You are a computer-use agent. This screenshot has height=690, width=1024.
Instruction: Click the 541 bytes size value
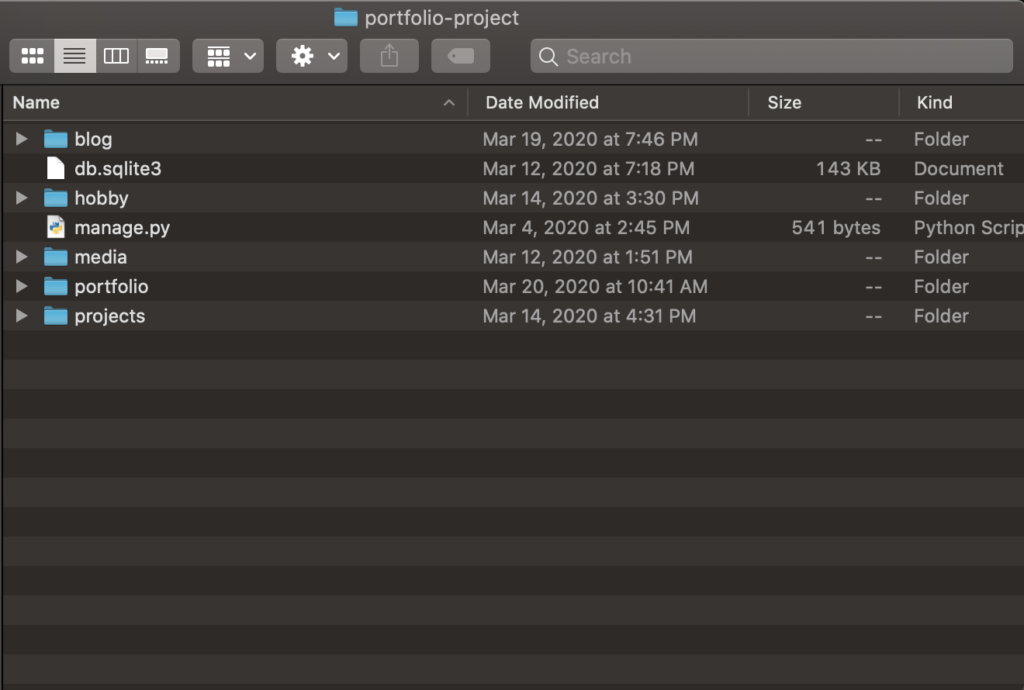point(836,227)
